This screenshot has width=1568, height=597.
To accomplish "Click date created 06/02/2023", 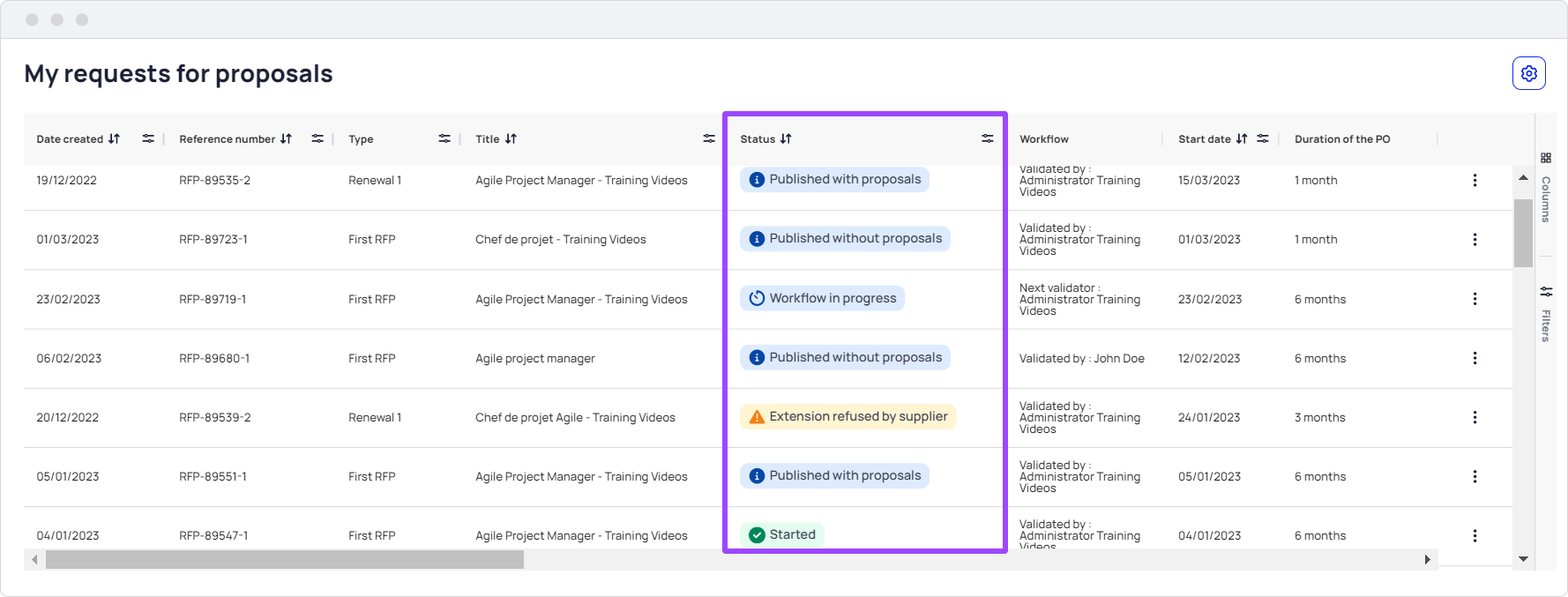I will (x=69, y=359).
